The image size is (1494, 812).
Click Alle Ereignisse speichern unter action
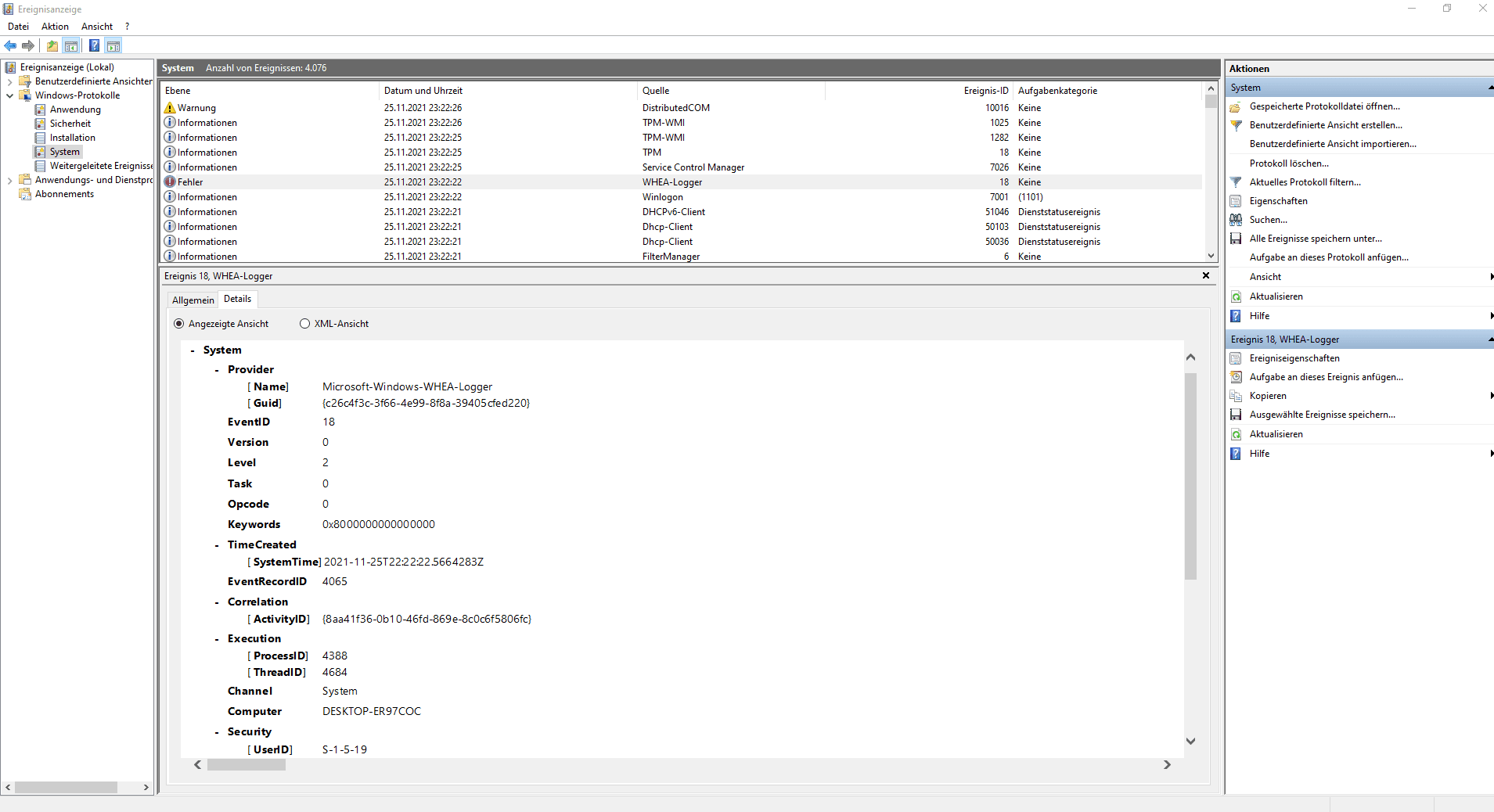(x=1316, y=239)
